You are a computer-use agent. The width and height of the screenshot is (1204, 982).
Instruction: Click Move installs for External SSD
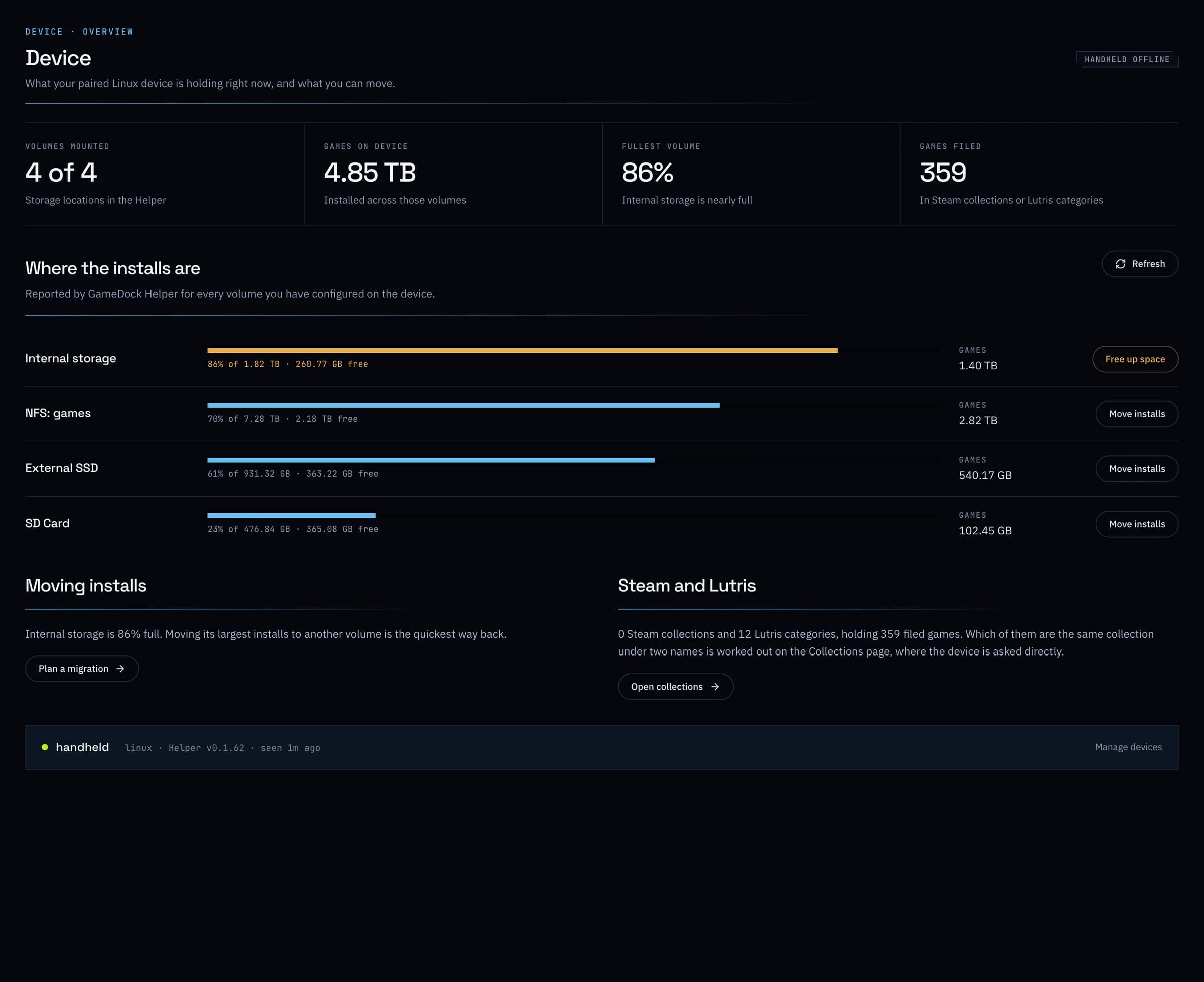point(1137,469)
